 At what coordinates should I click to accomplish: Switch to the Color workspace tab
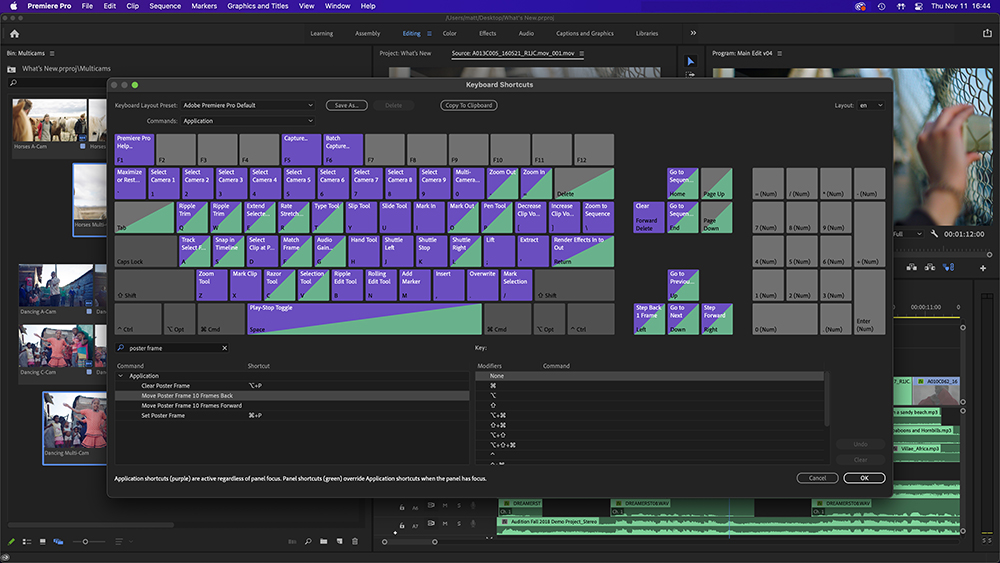(x=450, y=34)
